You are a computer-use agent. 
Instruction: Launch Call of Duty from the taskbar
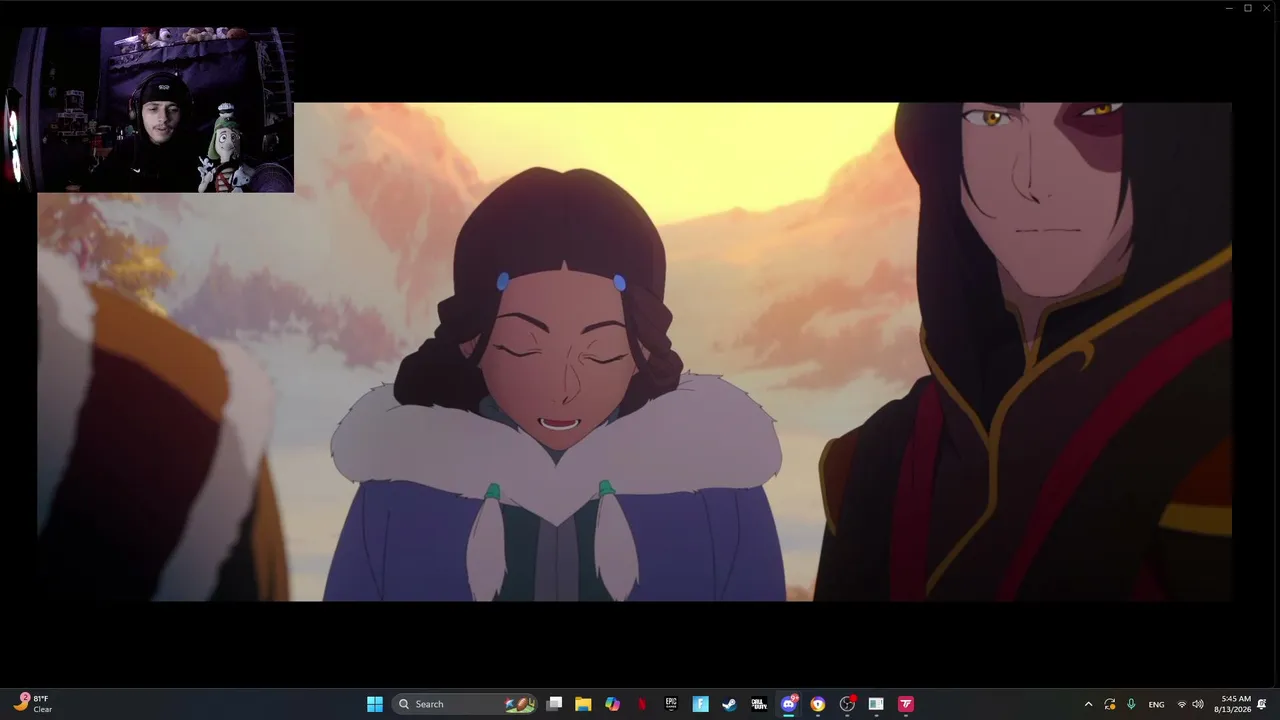coord(759,704)
